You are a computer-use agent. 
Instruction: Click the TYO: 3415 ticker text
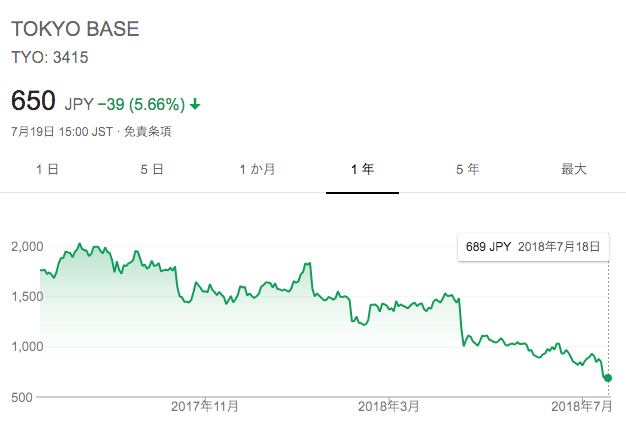click(50, 57)
